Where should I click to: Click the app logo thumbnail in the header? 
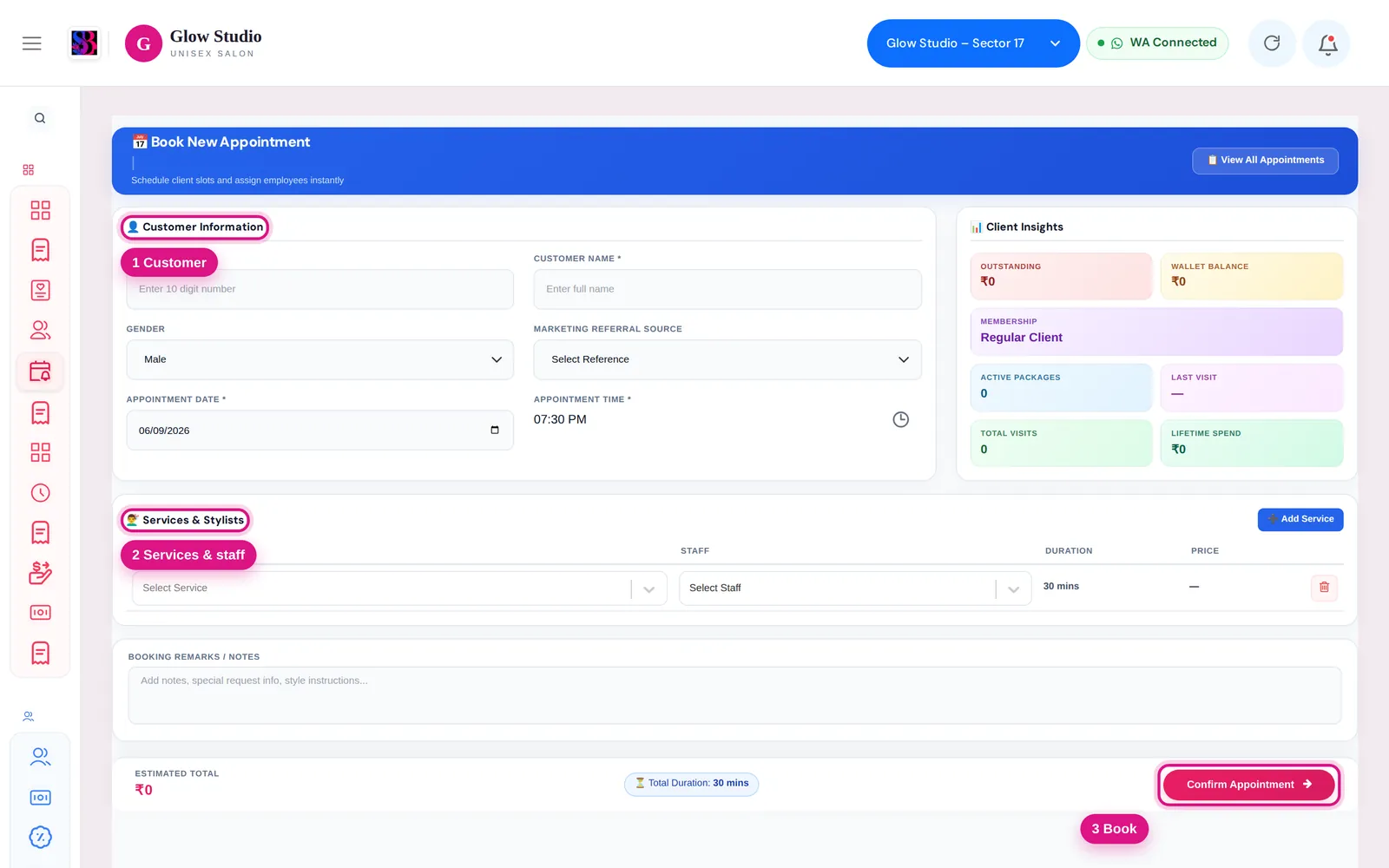(84, 43)
